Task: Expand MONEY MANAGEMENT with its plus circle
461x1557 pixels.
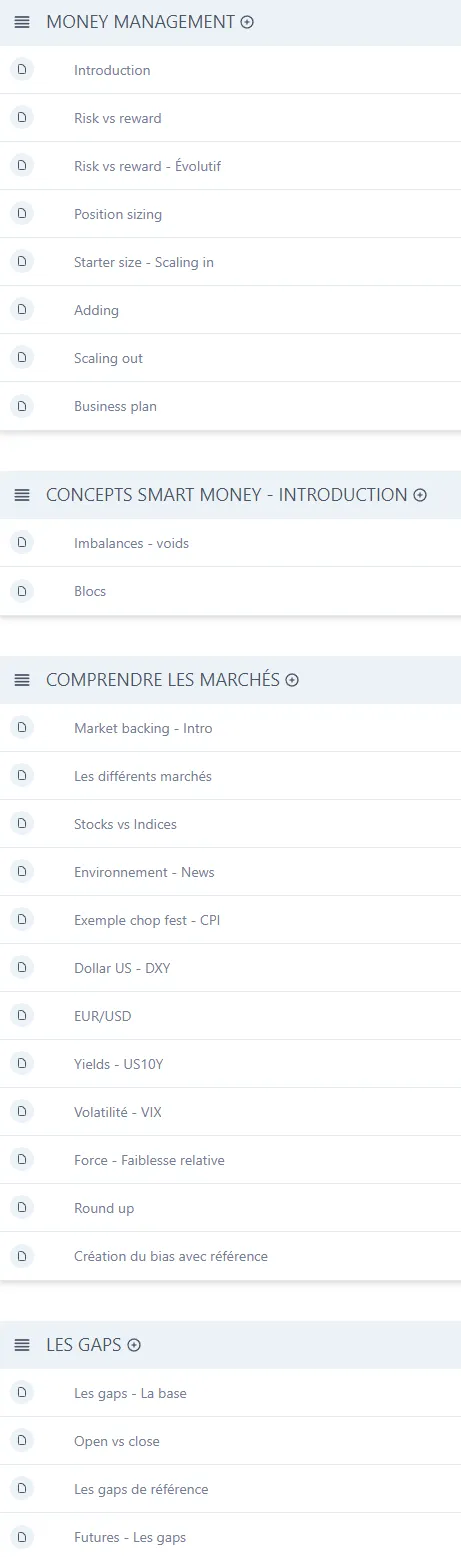Action: tap(247, 22)
